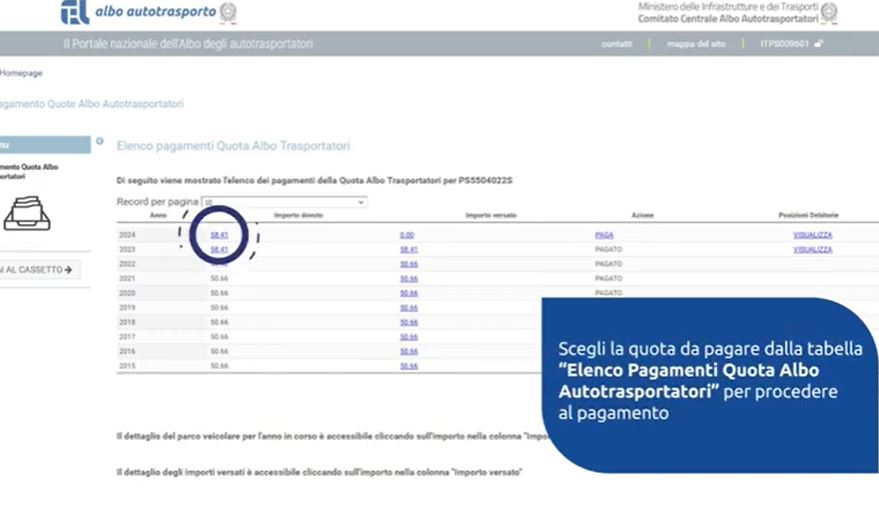Click importo versato 50.66 for 2021
The width and height of the screenshot is (879, 506).
click(409, 279)
